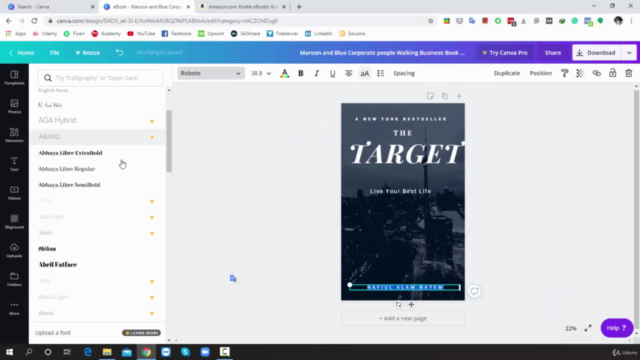Click the undo arrow icon
The height and width of the screenshot is (360, 640).
coord(119,52)
